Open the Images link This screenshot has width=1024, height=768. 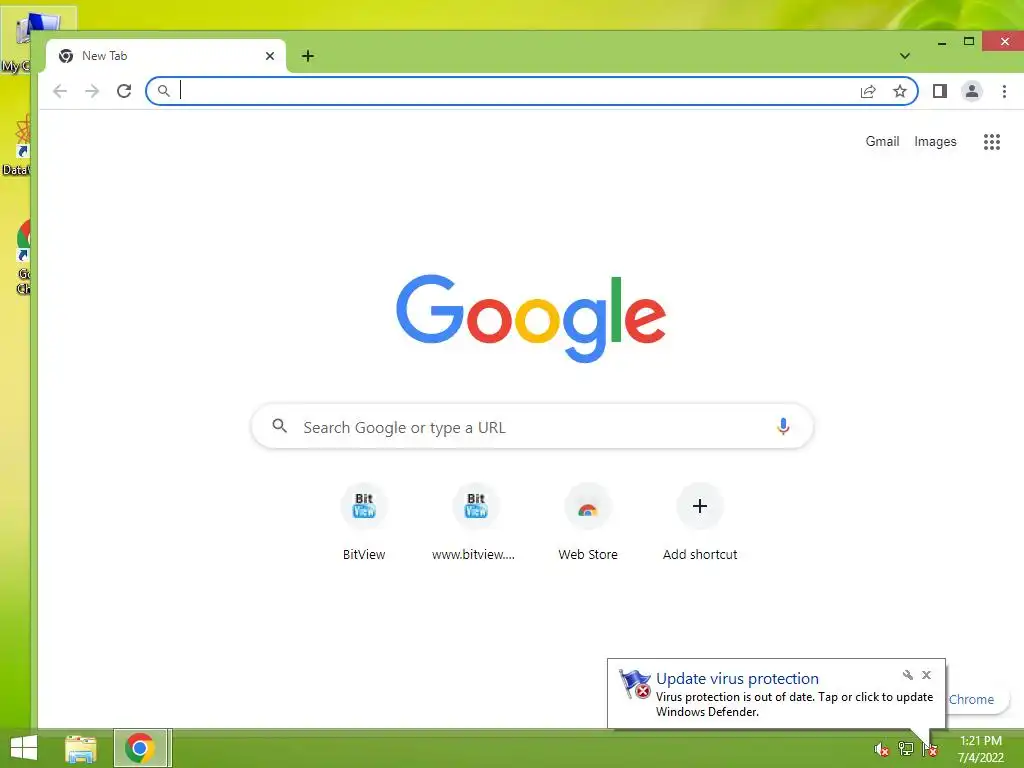coord(935,142)
